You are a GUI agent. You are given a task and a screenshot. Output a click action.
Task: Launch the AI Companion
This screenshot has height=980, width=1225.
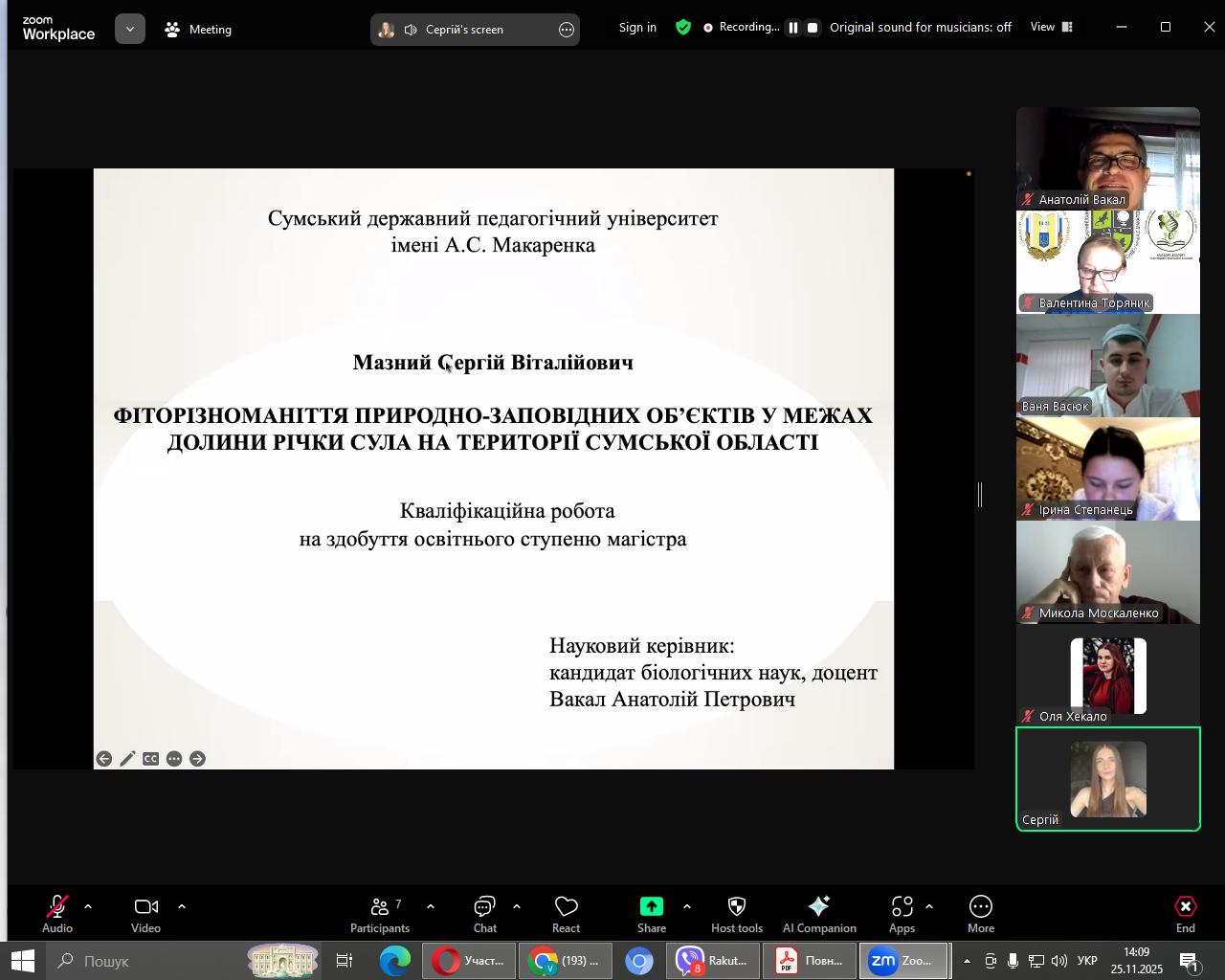pos(819,914)
